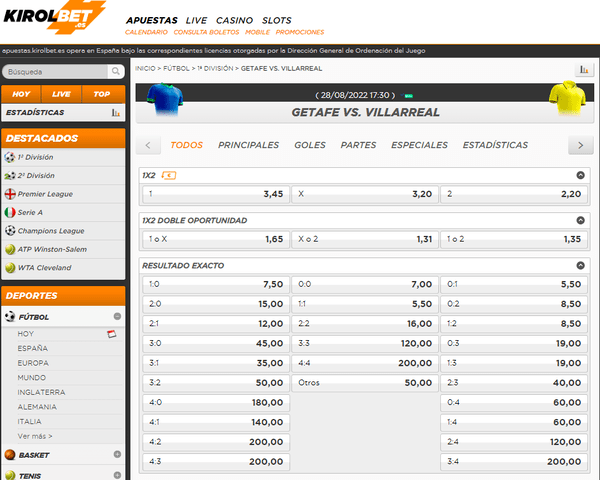
Task: Click the Premier League England flag icon
Action: [x=10, y=194]
